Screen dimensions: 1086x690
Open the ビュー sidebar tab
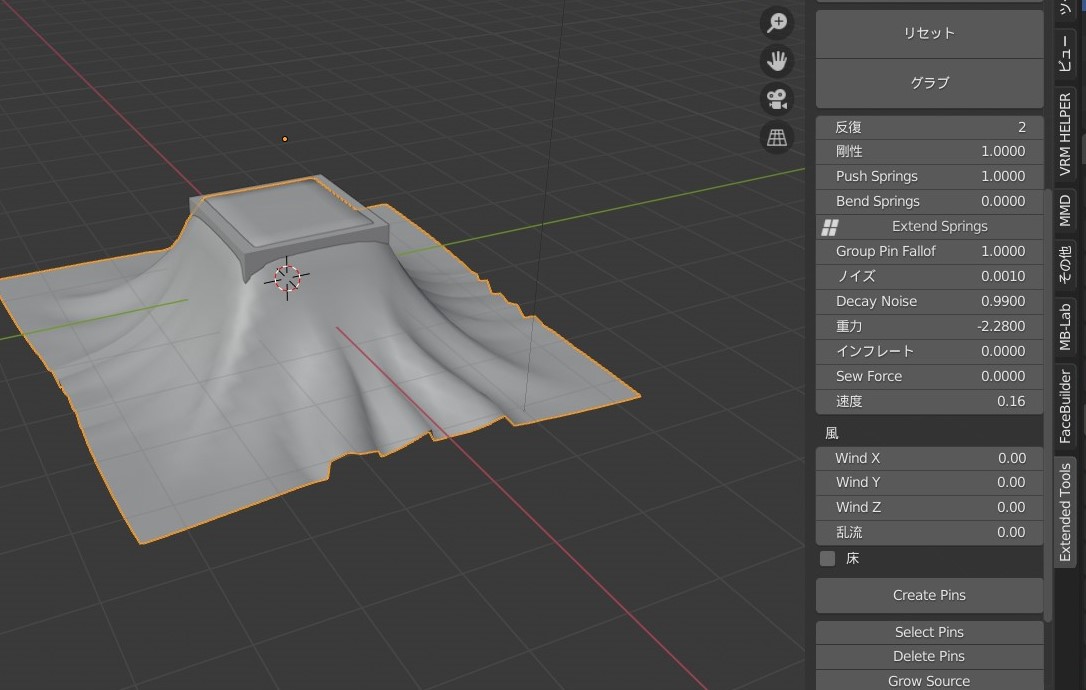point(1065,54)
